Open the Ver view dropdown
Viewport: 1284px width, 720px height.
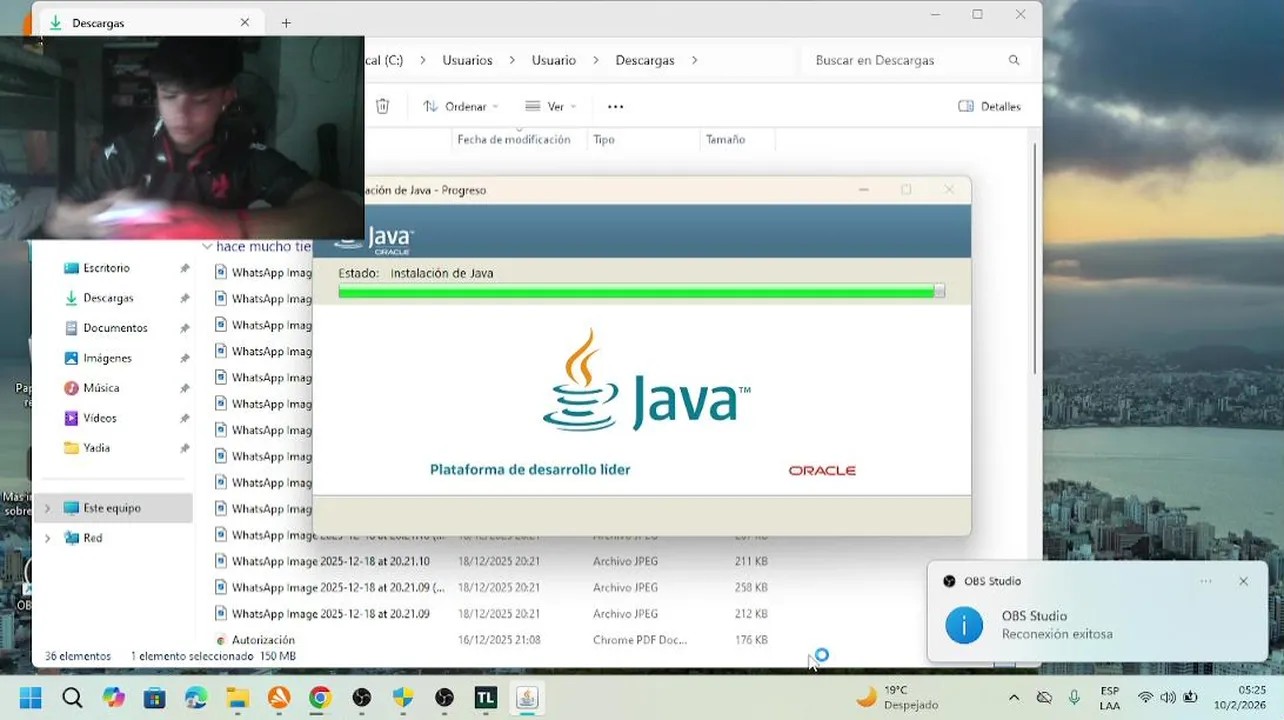click(550, 106)
